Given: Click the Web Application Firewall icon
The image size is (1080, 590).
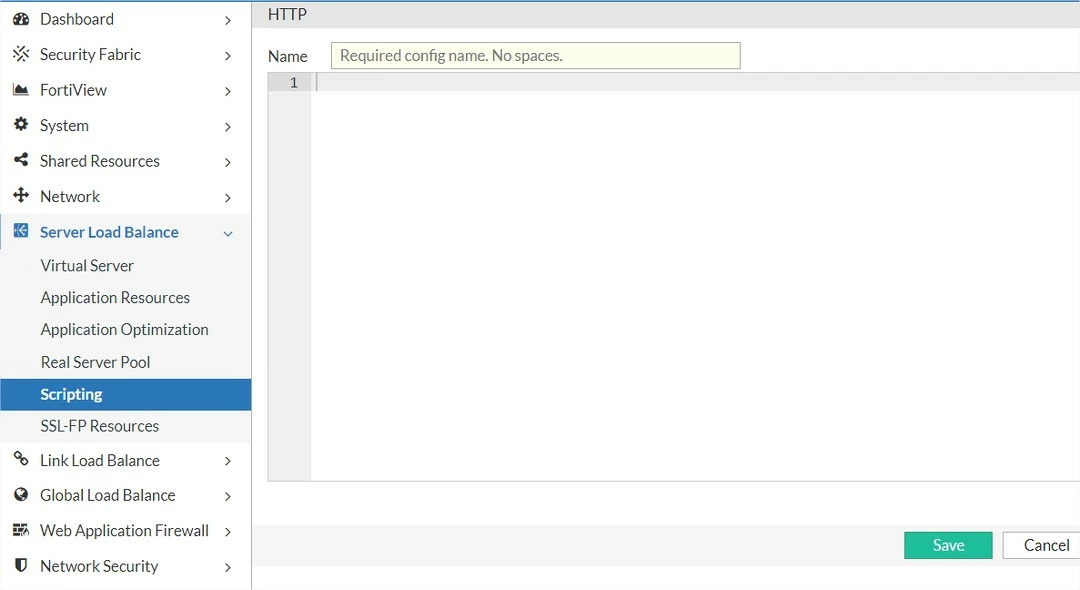Looking at the screenshot, I should 21,529.
